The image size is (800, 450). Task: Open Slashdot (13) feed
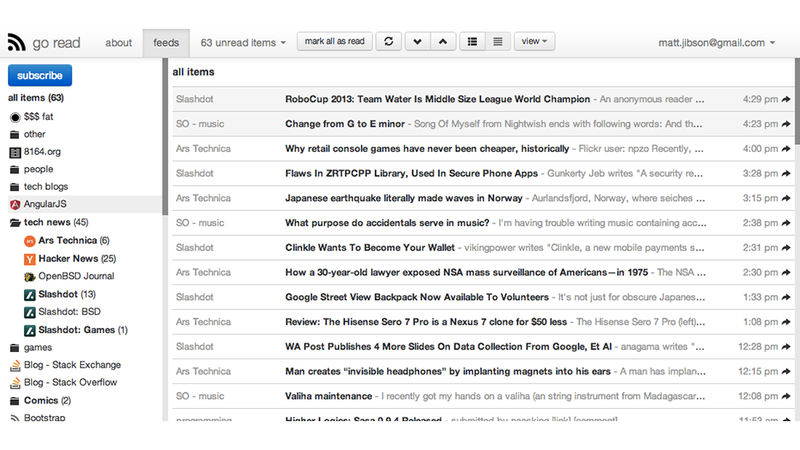(x=67, y=294)
